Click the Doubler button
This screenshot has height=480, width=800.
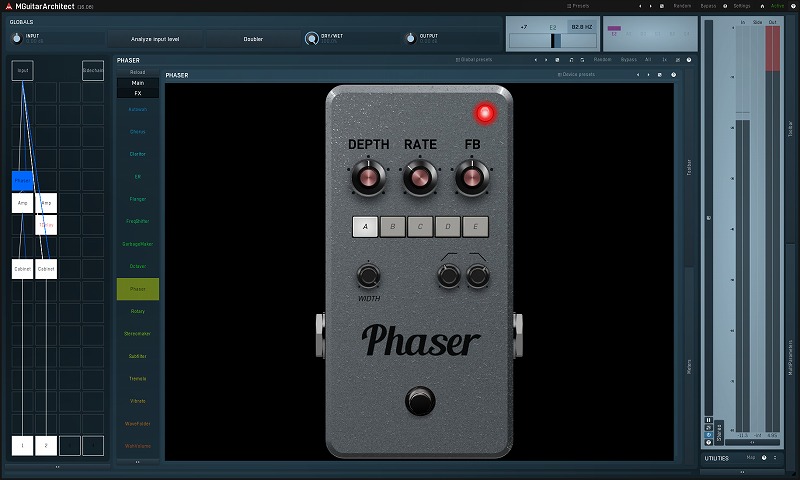tap(253, 39)
